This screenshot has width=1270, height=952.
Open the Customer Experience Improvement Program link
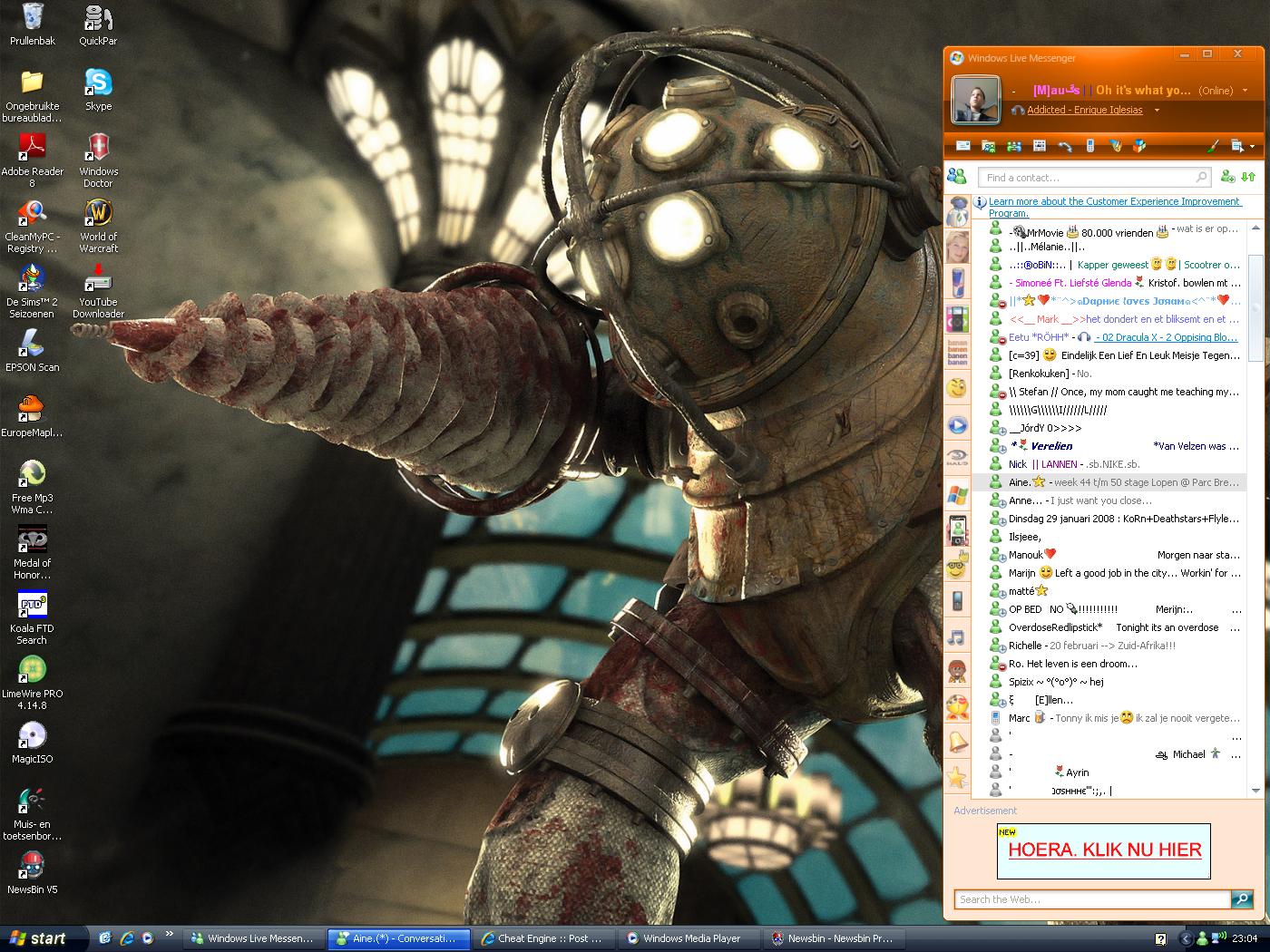click(x=1115, y=208)
